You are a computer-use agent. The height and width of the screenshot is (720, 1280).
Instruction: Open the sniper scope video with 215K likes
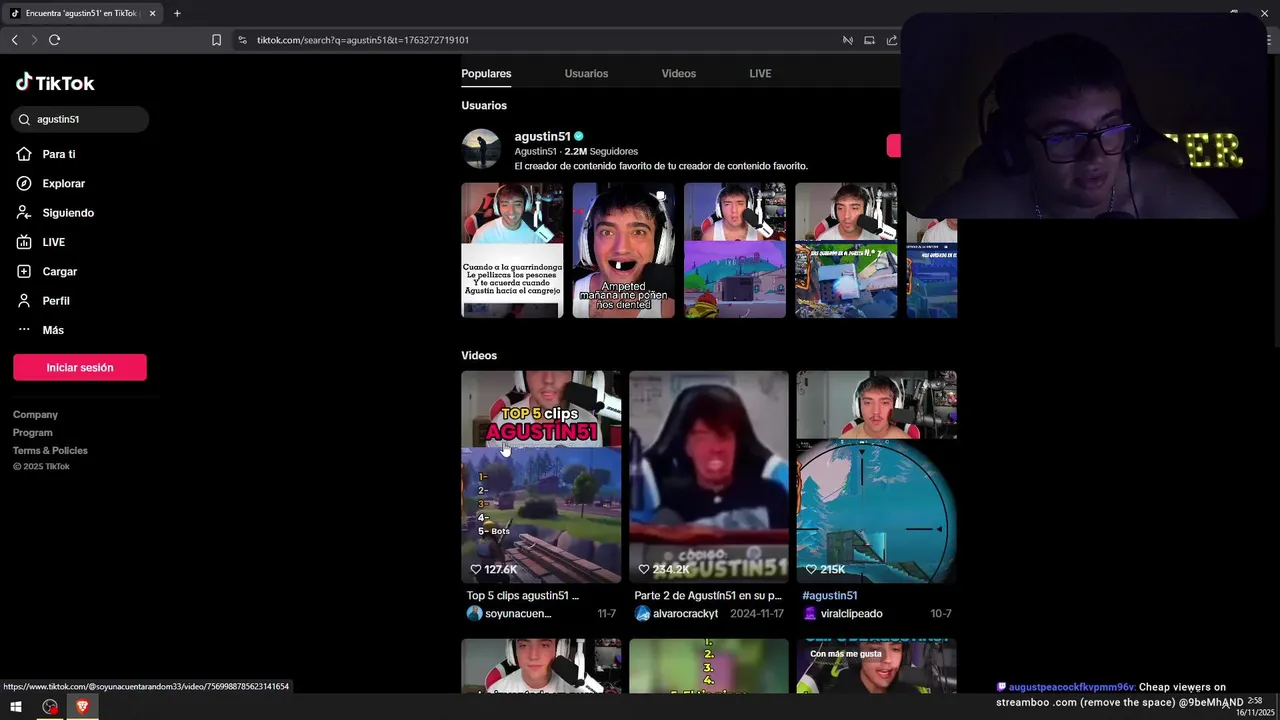tap(876, 477)
